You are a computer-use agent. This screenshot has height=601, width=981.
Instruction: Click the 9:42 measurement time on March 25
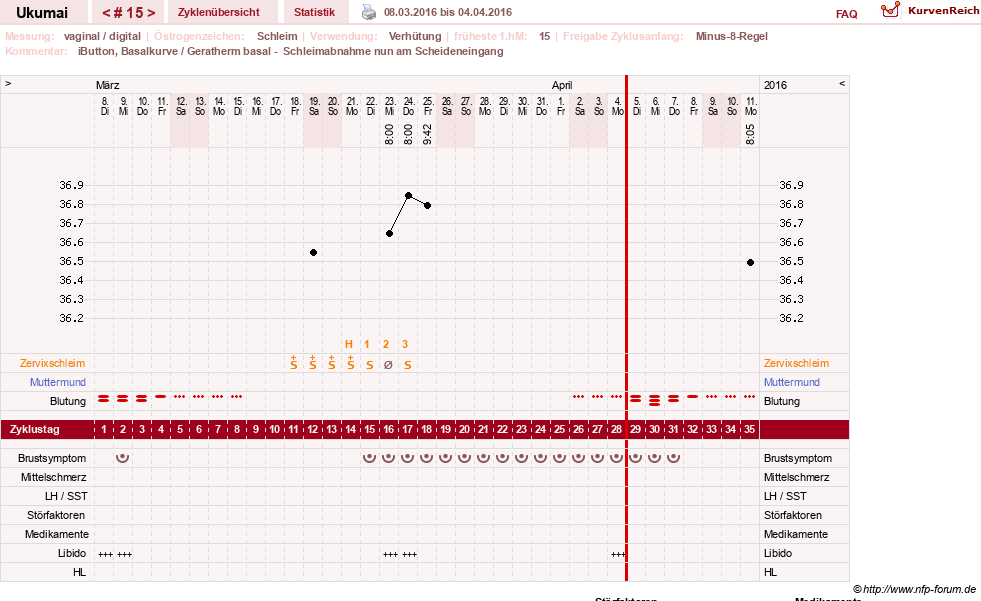[427, 134]
